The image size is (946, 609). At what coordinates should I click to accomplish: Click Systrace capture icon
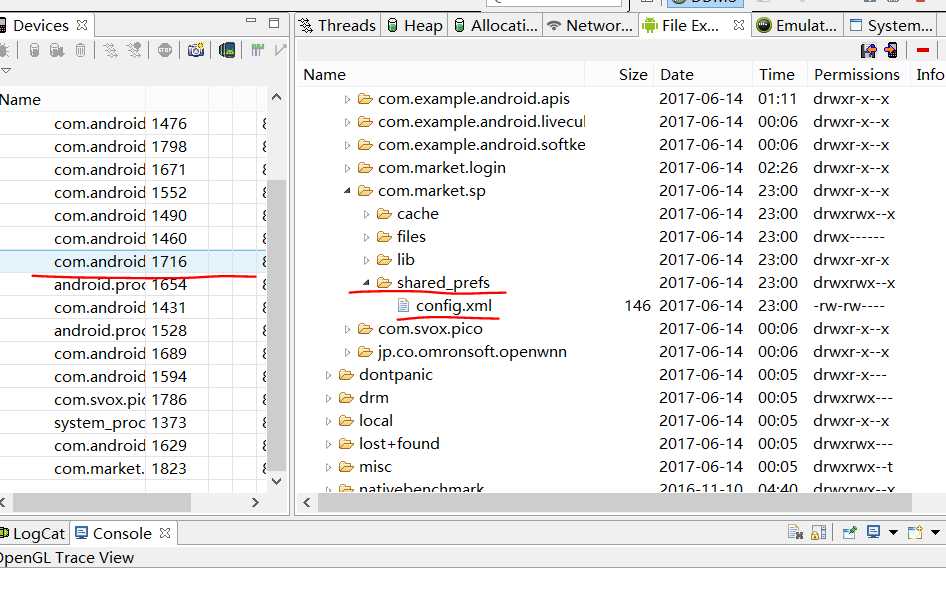click(258, 50)
